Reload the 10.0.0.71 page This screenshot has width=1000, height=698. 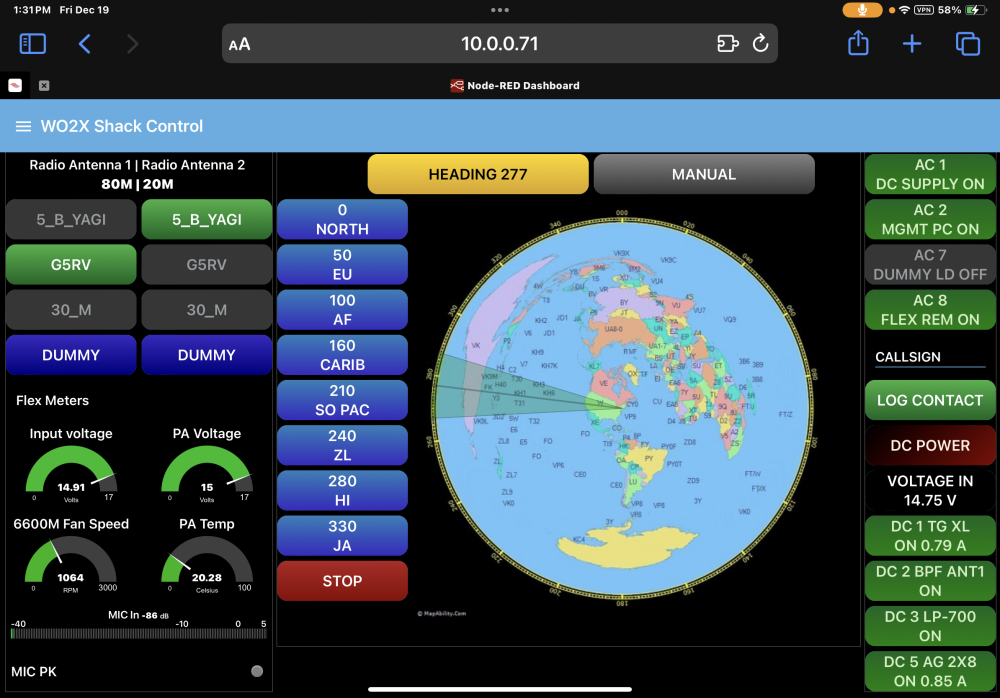coord(760,43)
